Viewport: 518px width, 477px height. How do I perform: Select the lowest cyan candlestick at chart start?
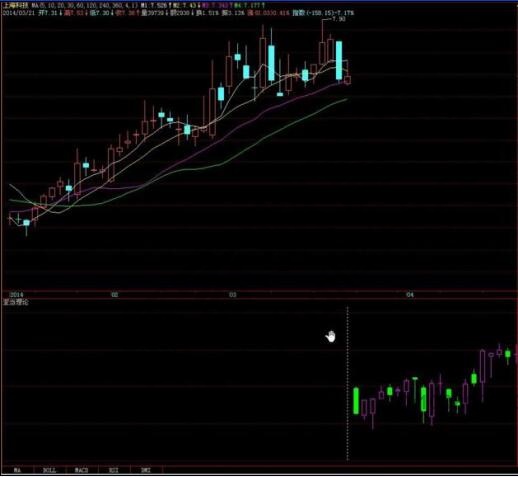(26, 223)
